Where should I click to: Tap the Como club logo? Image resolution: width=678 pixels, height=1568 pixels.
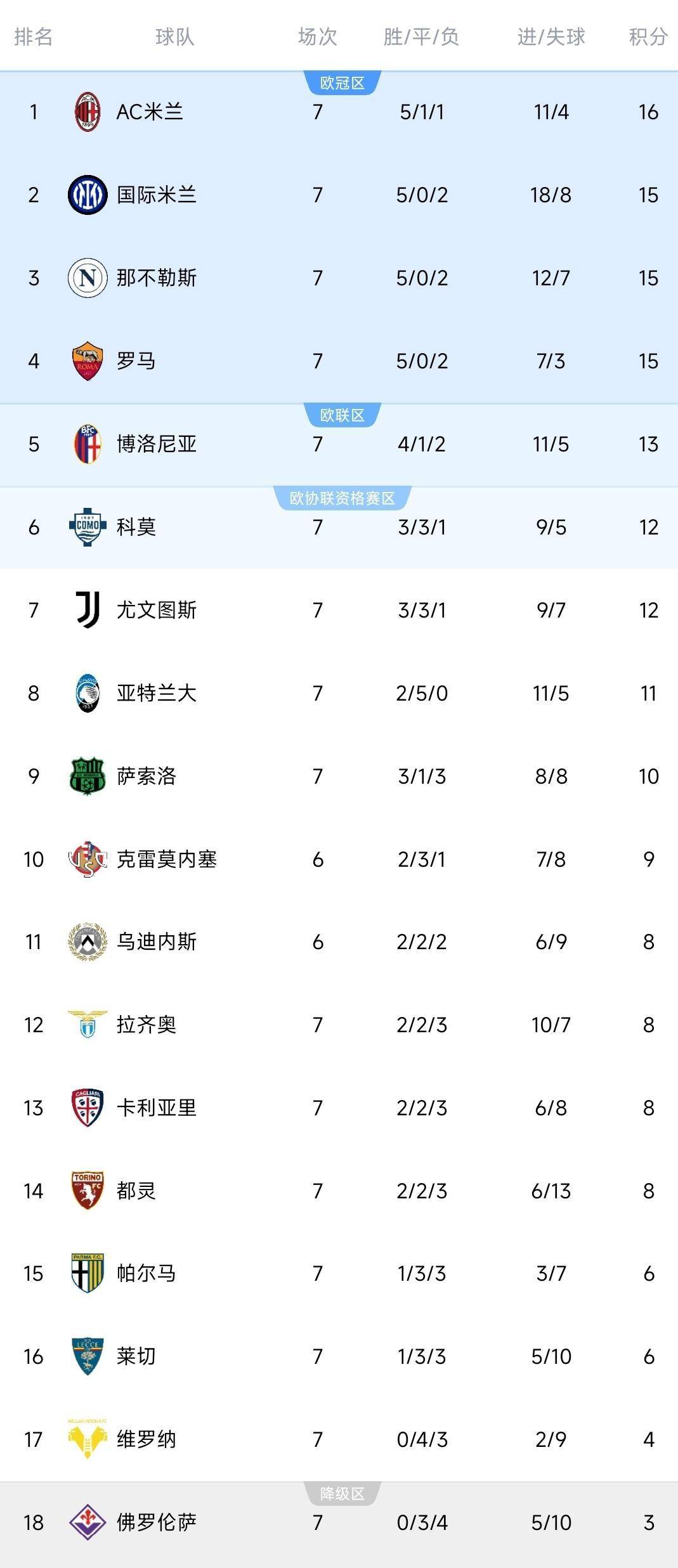point(88,527)
